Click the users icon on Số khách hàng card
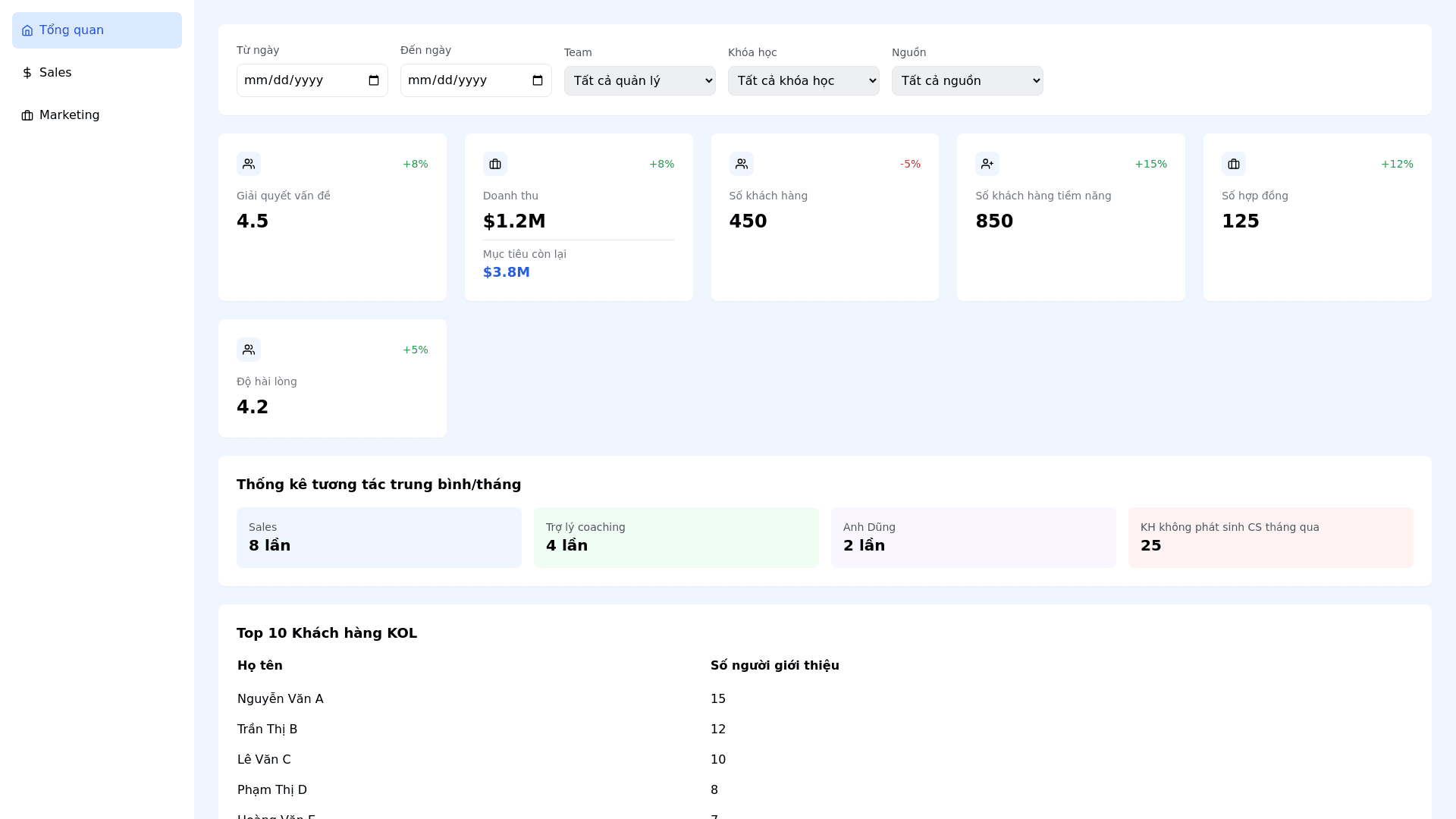1456x819 pixels. pos(742,164)
